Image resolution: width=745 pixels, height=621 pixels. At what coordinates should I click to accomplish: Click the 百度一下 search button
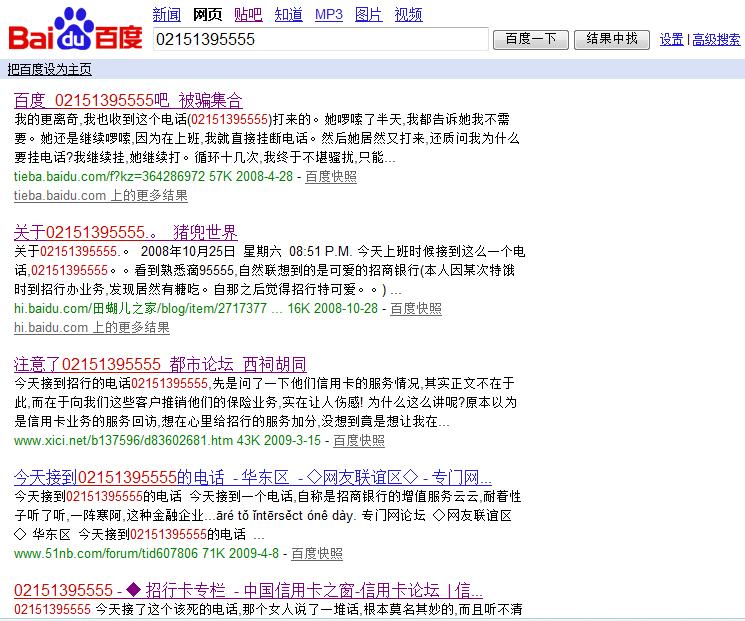click(531, 39)
